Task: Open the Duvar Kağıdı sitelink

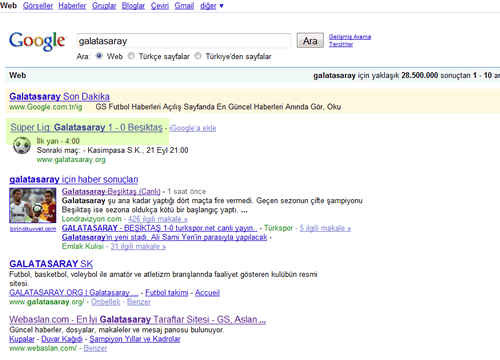Action: [x=62, y=339]
